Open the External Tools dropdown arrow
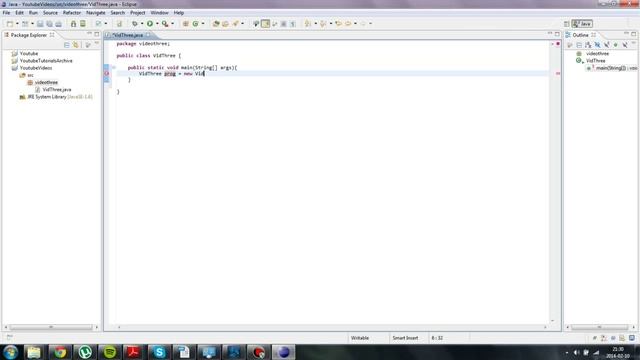 click(x=173, y=24)
